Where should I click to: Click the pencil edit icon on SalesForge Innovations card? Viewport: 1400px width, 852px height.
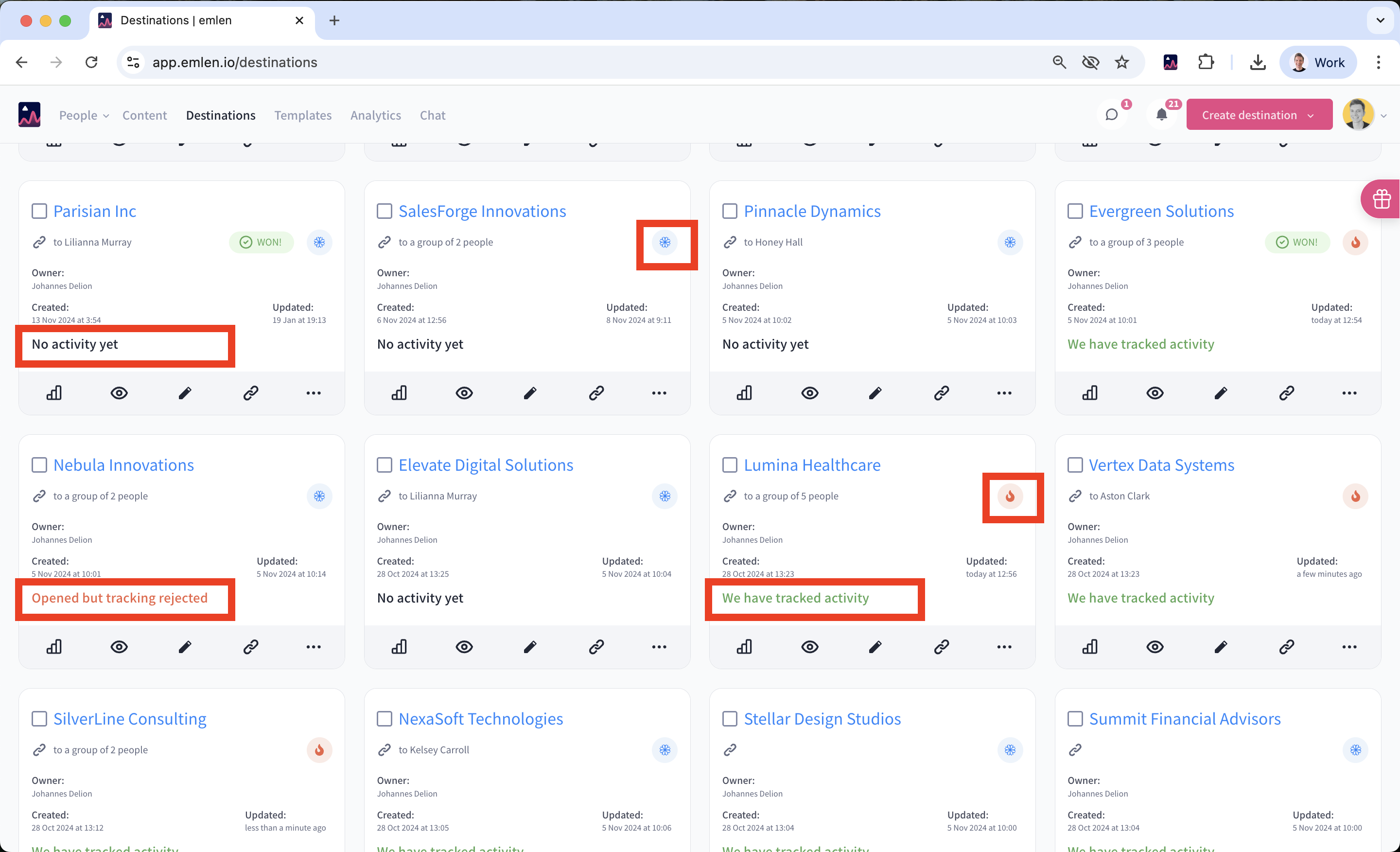[529, 393]
